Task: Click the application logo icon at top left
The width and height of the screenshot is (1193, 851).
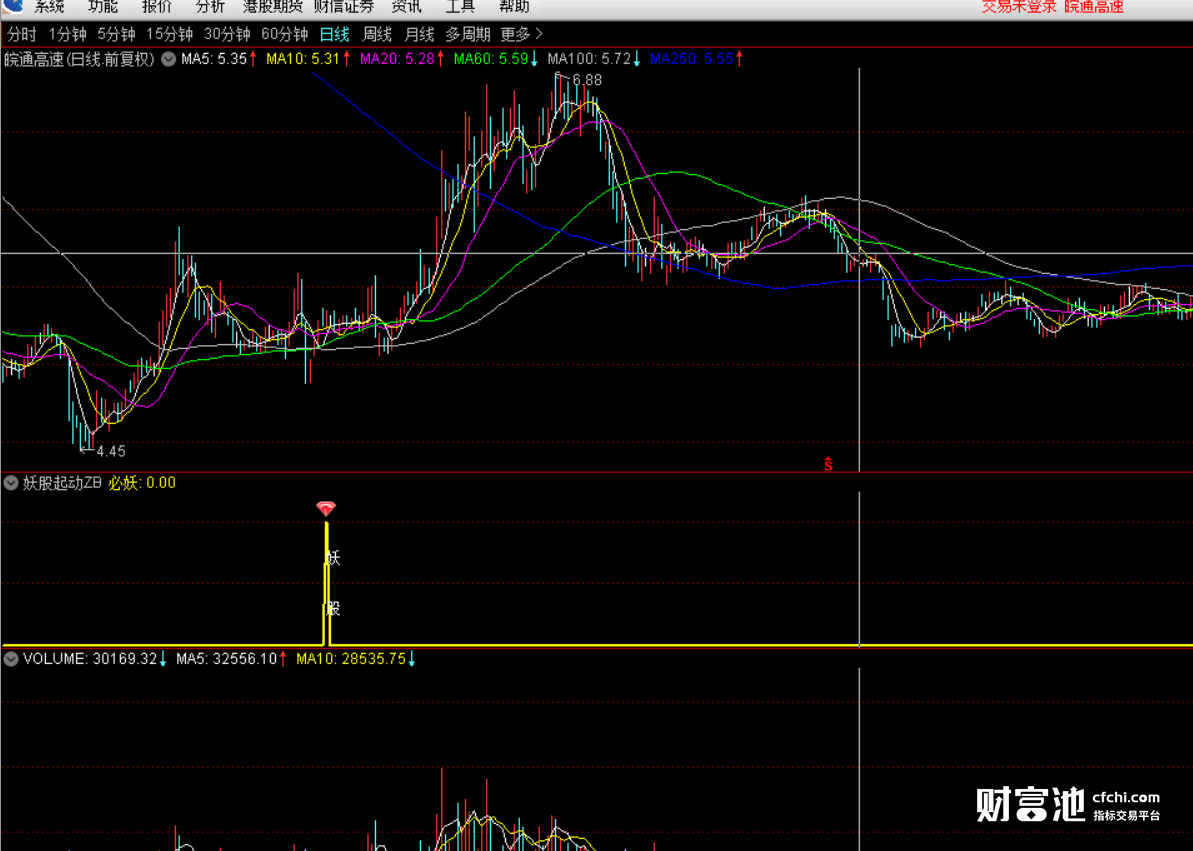Action: pos(13,6)
